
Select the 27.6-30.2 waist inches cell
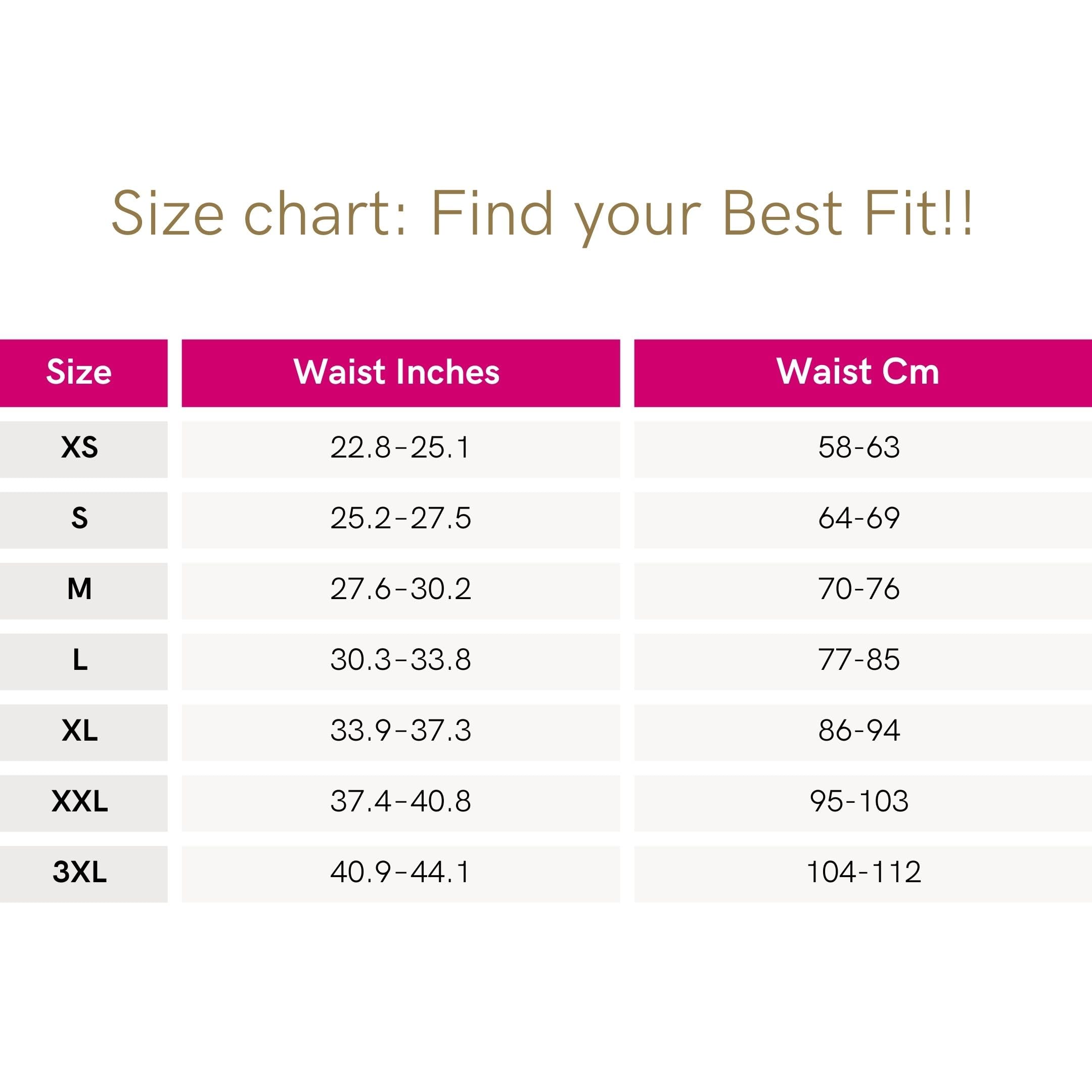tap(400, 589)
